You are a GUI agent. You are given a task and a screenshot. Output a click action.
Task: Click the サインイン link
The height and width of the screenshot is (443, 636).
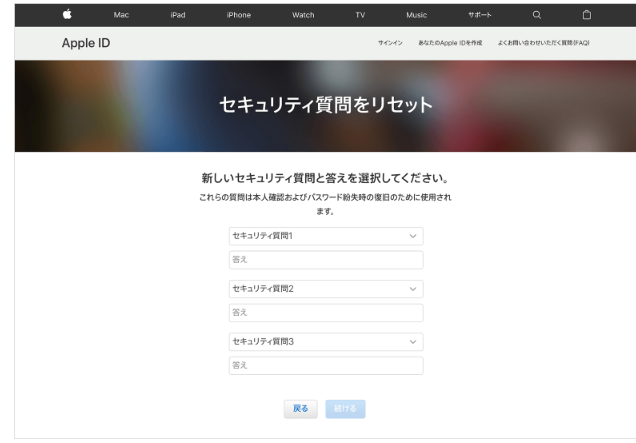tap(390, 43)
